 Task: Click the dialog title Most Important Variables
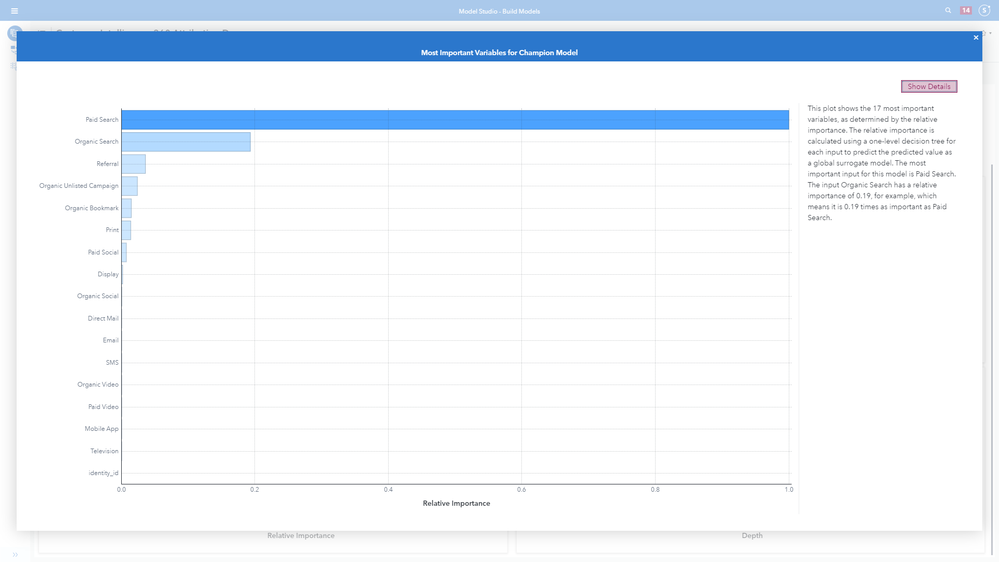(x=500, y=53)
